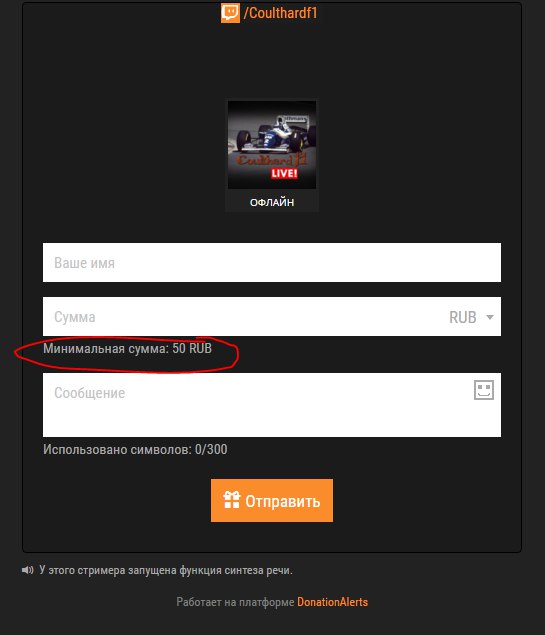The image size is (545, 635).
Task: Expand currency list via small arrow
Action: [x=490, y=317]
